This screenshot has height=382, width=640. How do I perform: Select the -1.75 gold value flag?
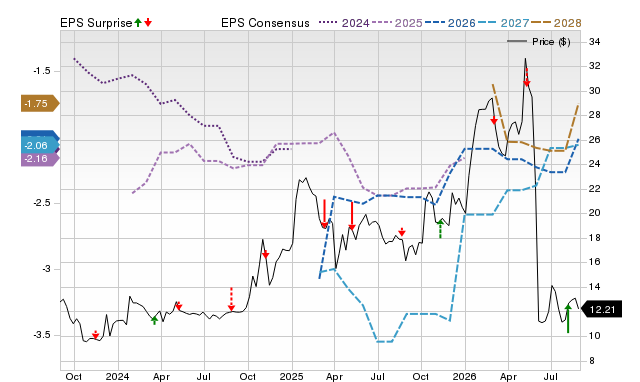(x=40, y=104)
